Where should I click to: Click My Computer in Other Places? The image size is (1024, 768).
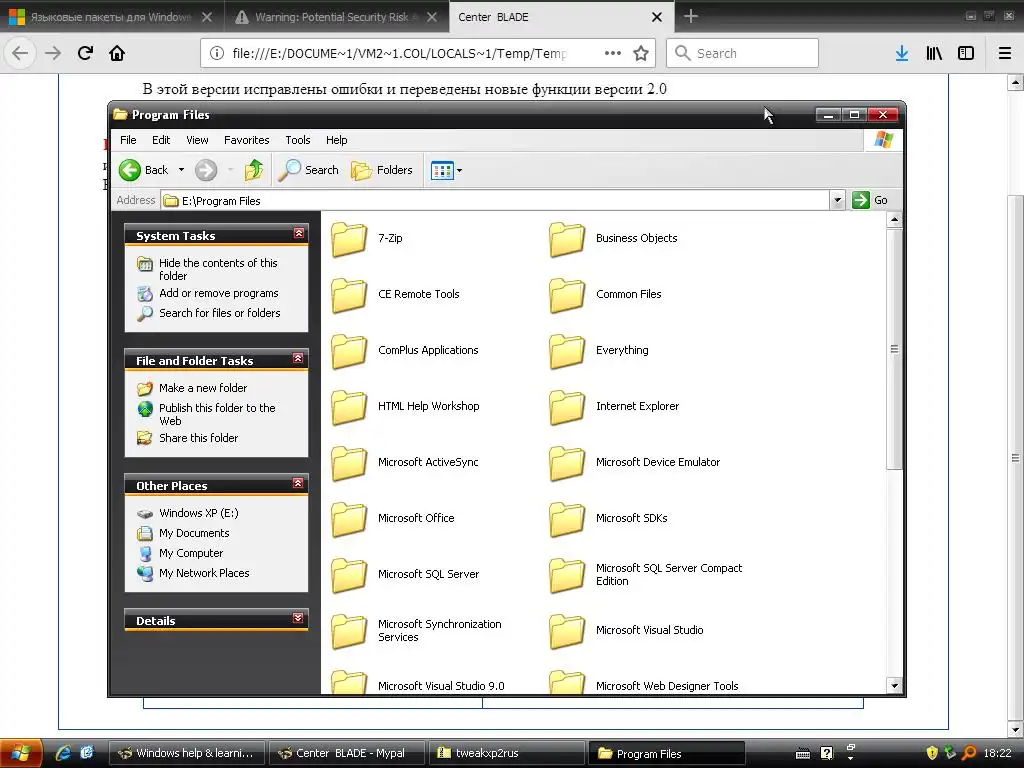[x=191, y=553]
